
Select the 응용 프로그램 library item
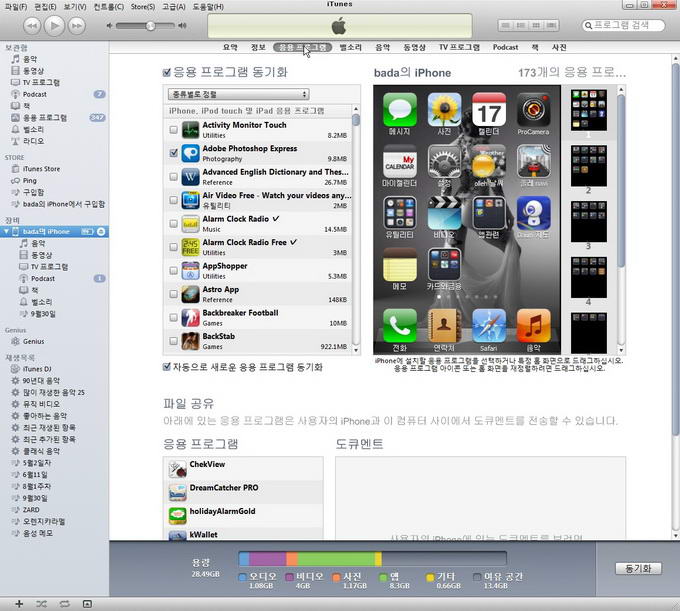pos(45,118)
